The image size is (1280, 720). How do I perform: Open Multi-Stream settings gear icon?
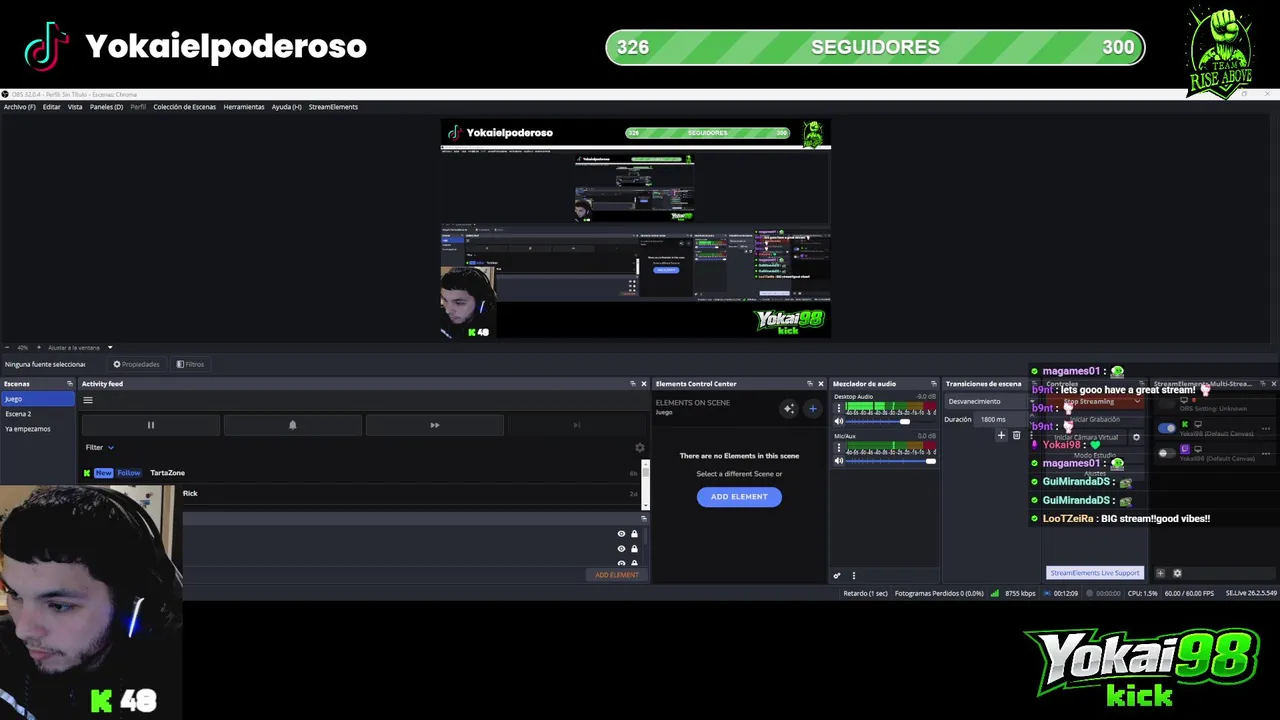tap(1177, 573)
